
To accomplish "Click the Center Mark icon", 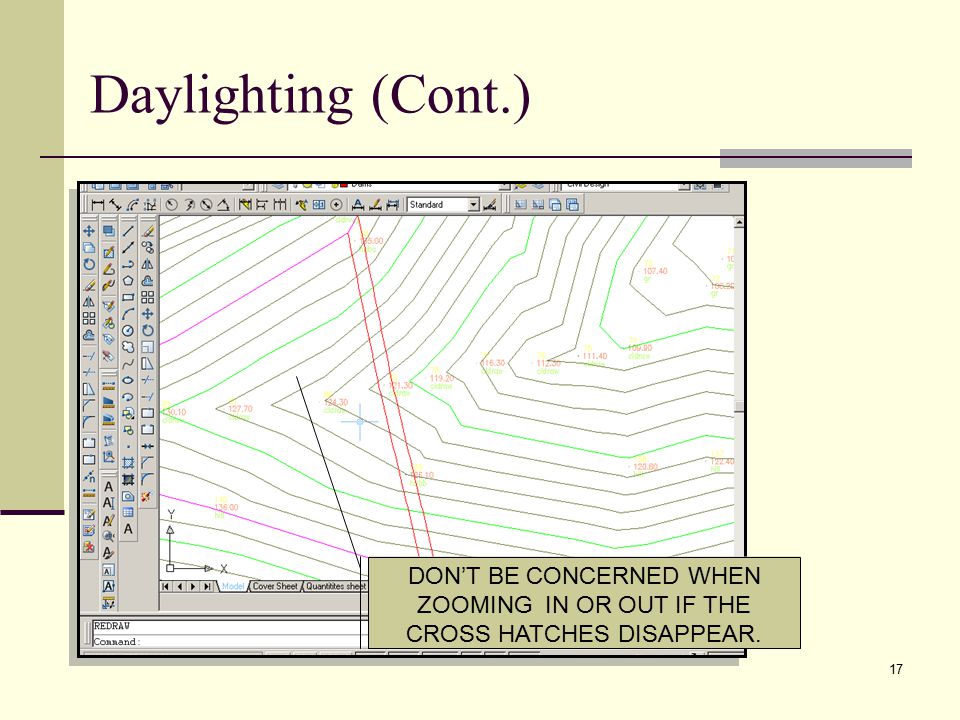I will [336, 204].
